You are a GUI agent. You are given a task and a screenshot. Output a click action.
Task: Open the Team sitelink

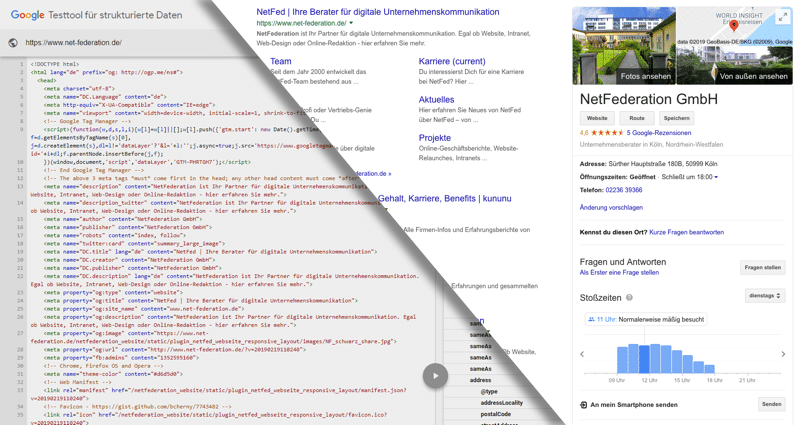[x=281, y=61]
